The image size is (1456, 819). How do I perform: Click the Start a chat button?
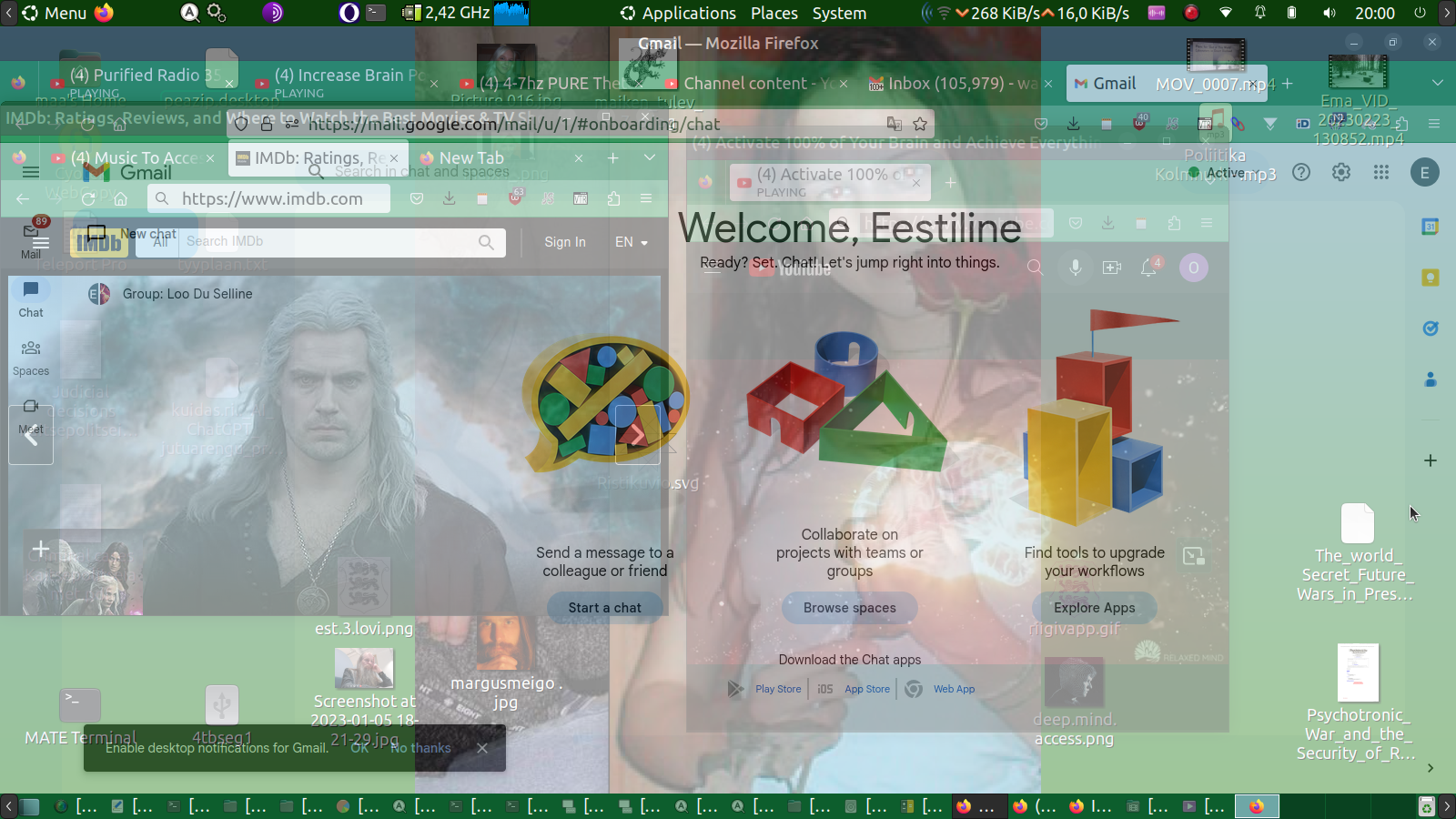tap(605, 608)
